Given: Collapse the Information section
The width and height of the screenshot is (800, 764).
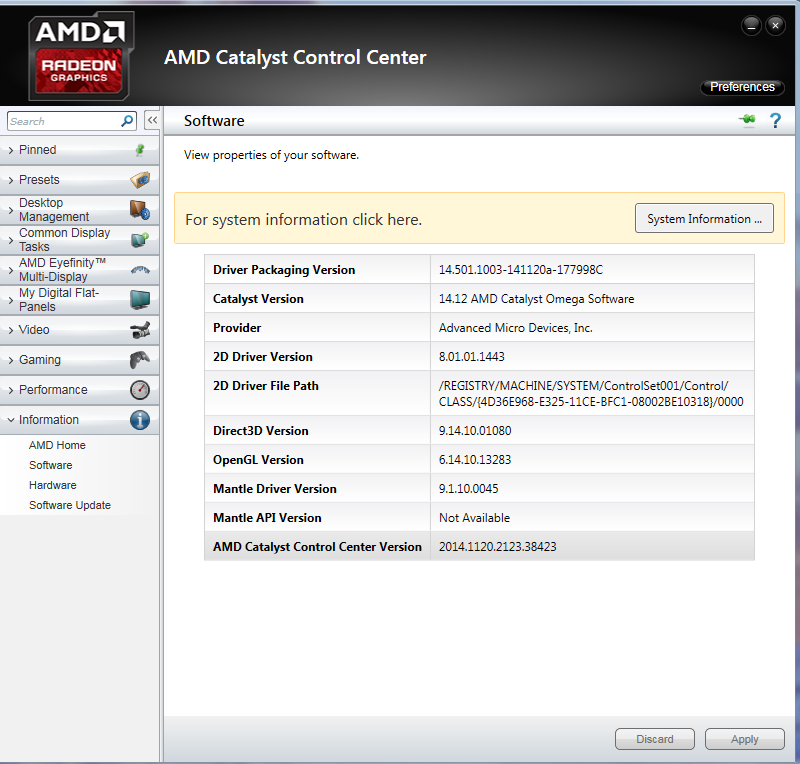Looking at the screenshot, I should pos(80,420).
